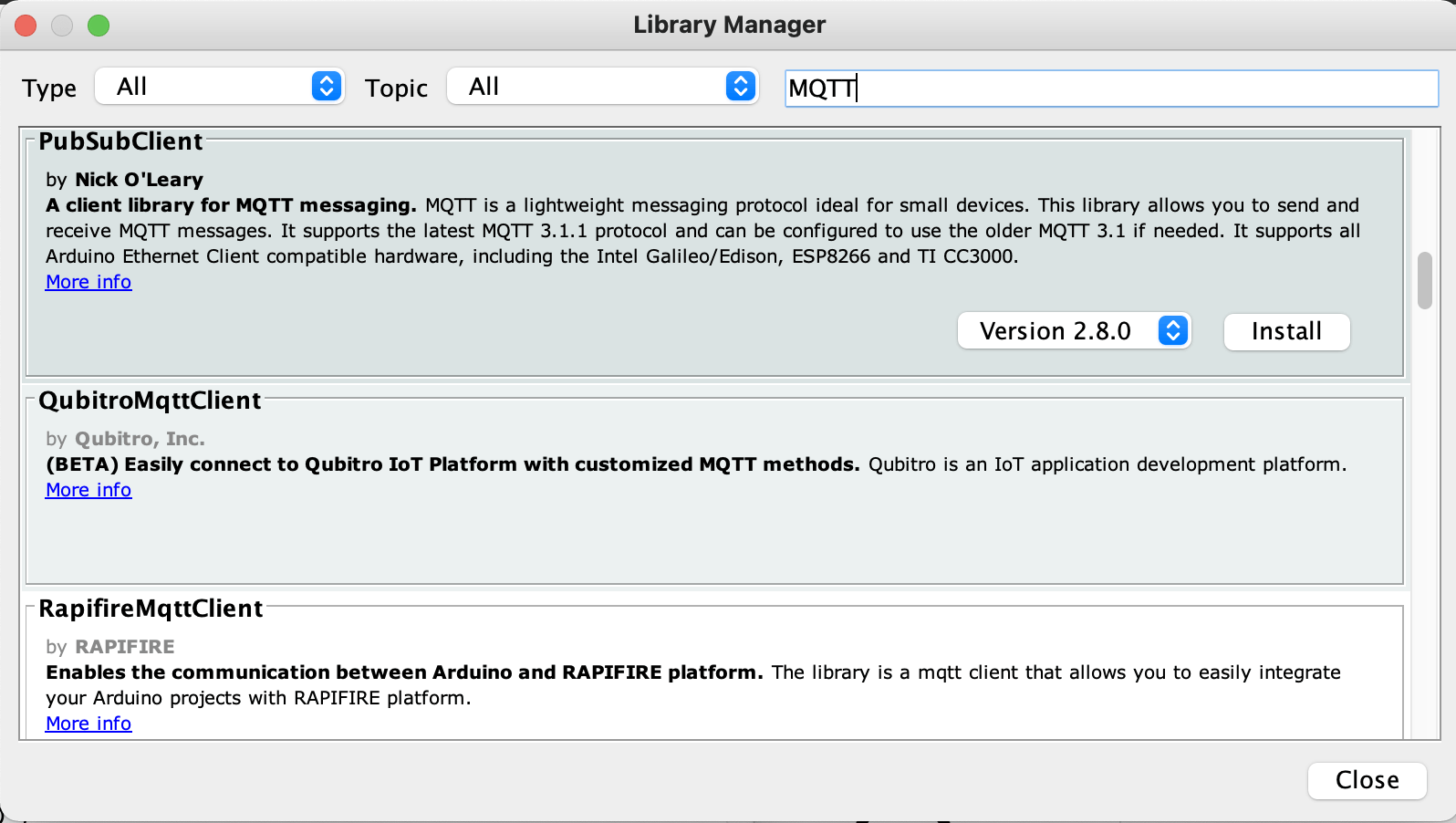Open More info link for QubitroMqttClient
The image size is (1456, 823).
(88, 490)
